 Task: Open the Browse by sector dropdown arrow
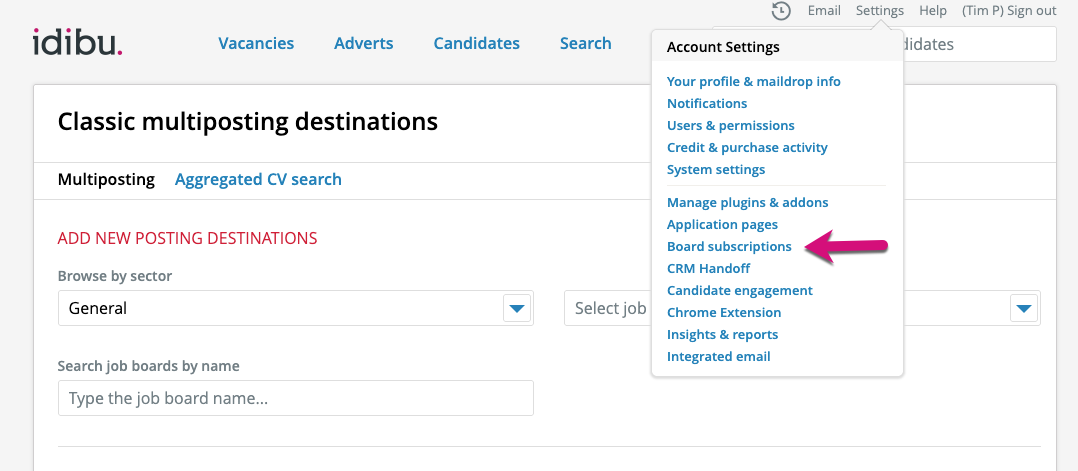coord(517,308)
